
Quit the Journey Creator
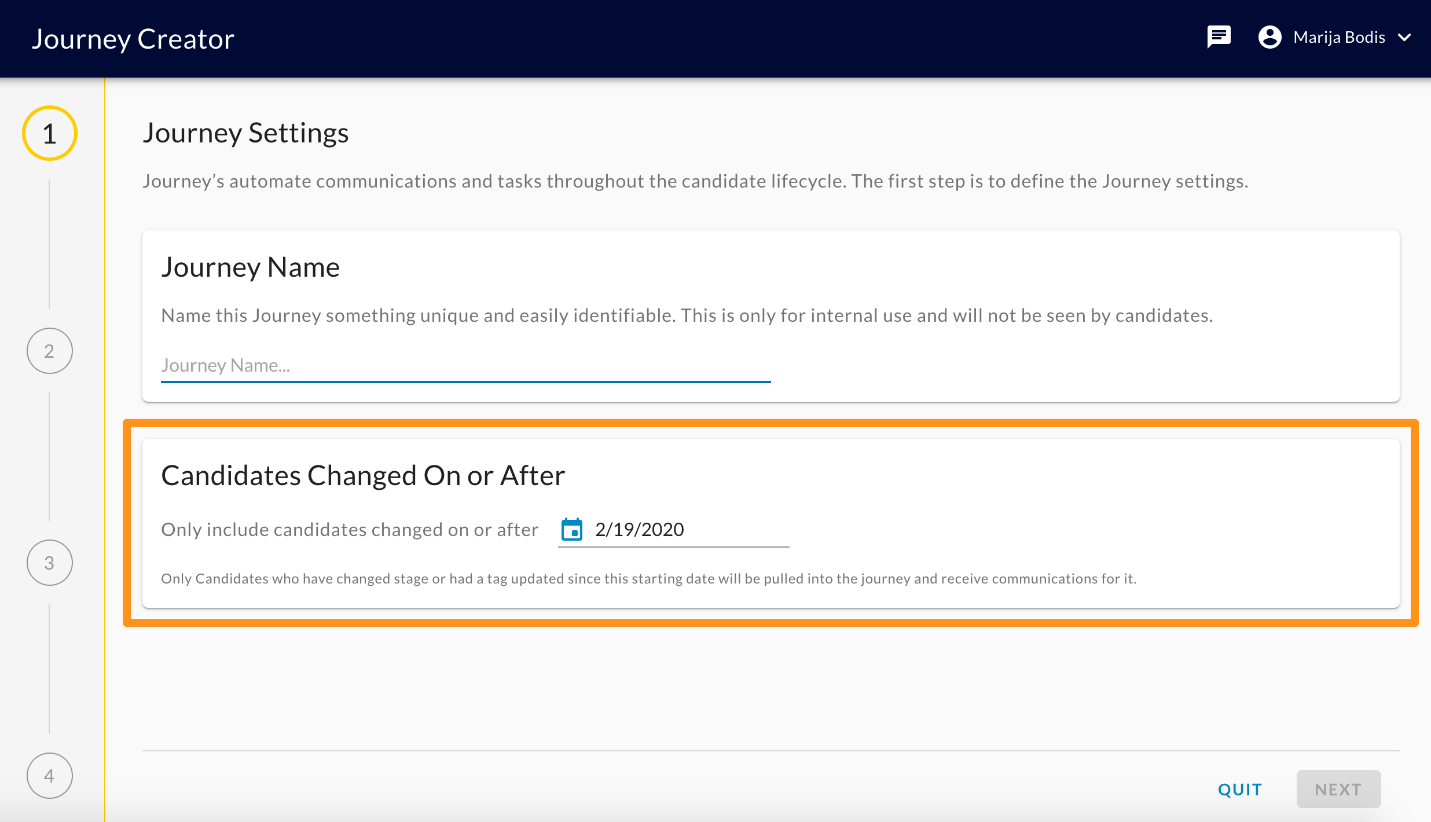(x=1240, y=789)
